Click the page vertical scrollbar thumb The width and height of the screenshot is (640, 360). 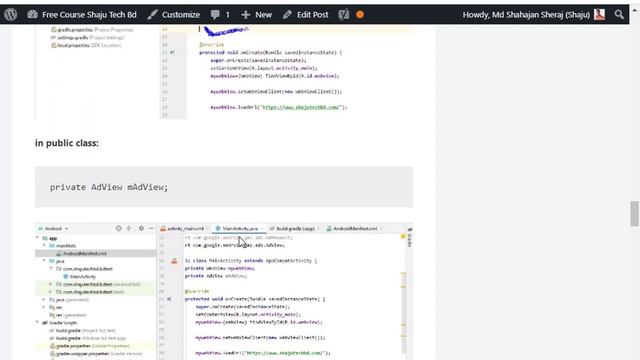click(x=634, y=213)
